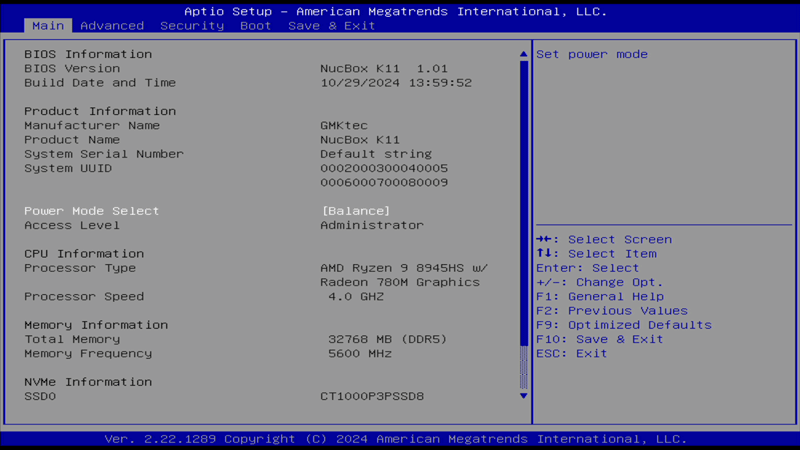The image size is (800, 450).
Task: Click the Default string serial value
Action: pyautogui.click(x=376, y=154)
